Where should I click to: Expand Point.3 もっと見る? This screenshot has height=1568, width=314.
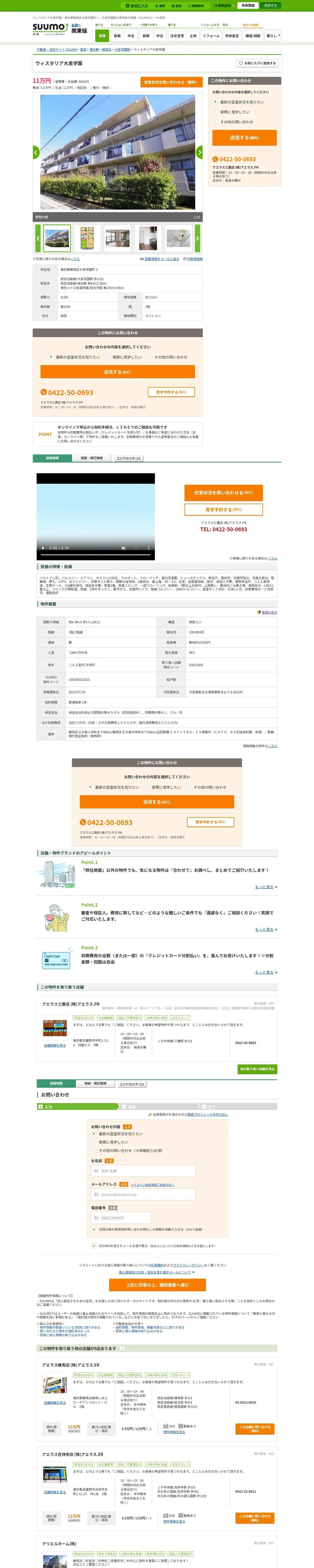coord(266,972)
